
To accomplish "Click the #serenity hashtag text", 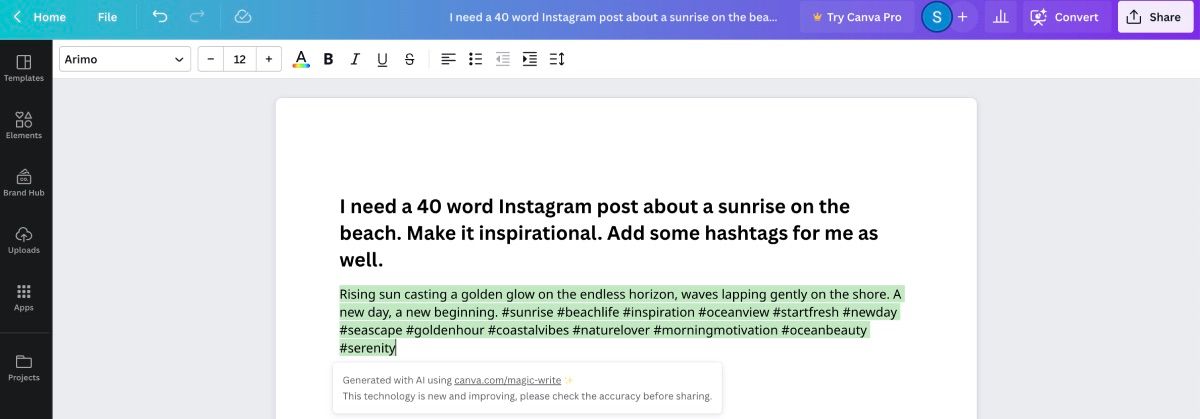I will (x=367, y=348).
